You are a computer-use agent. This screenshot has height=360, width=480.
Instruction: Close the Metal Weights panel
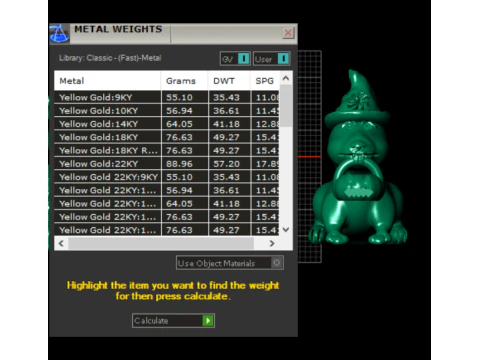click(288, 33)
